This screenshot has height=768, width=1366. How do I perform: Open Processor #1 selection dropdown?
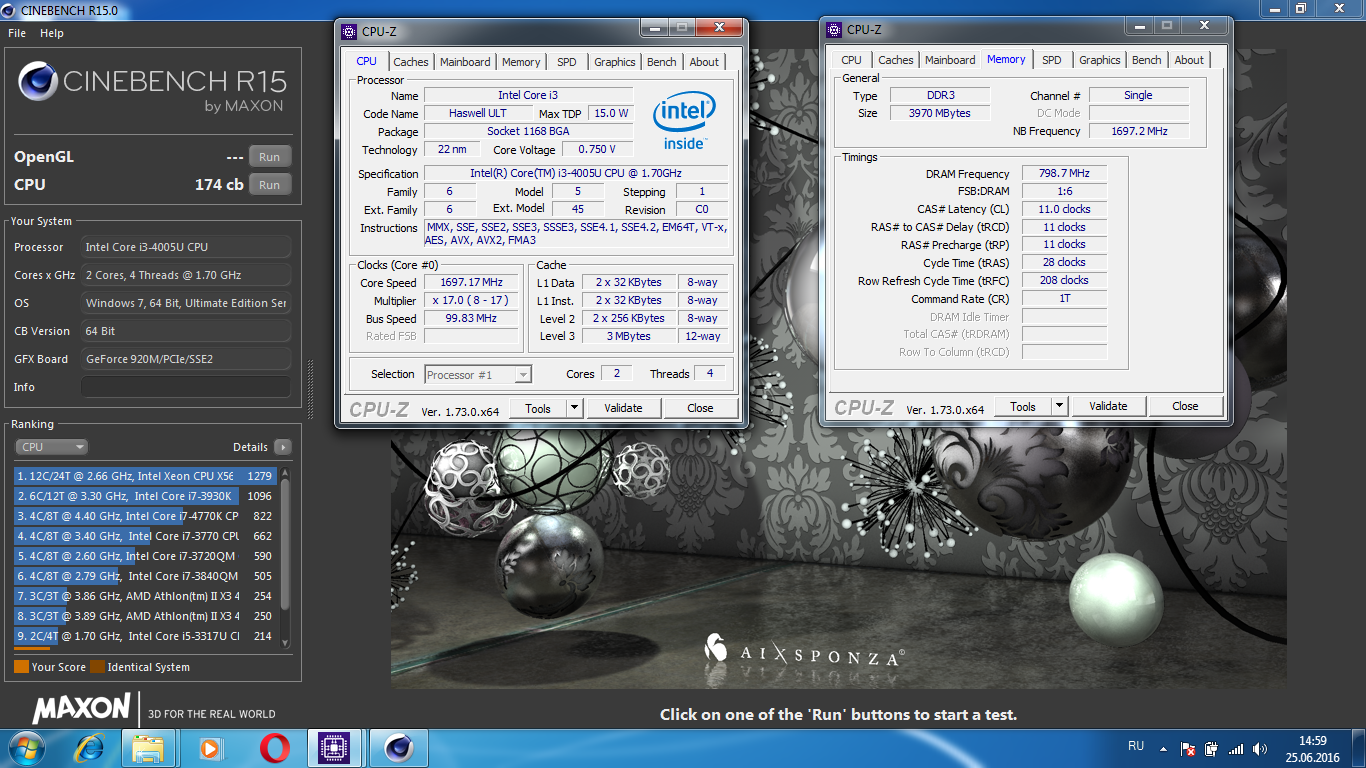tap(478, 375)
